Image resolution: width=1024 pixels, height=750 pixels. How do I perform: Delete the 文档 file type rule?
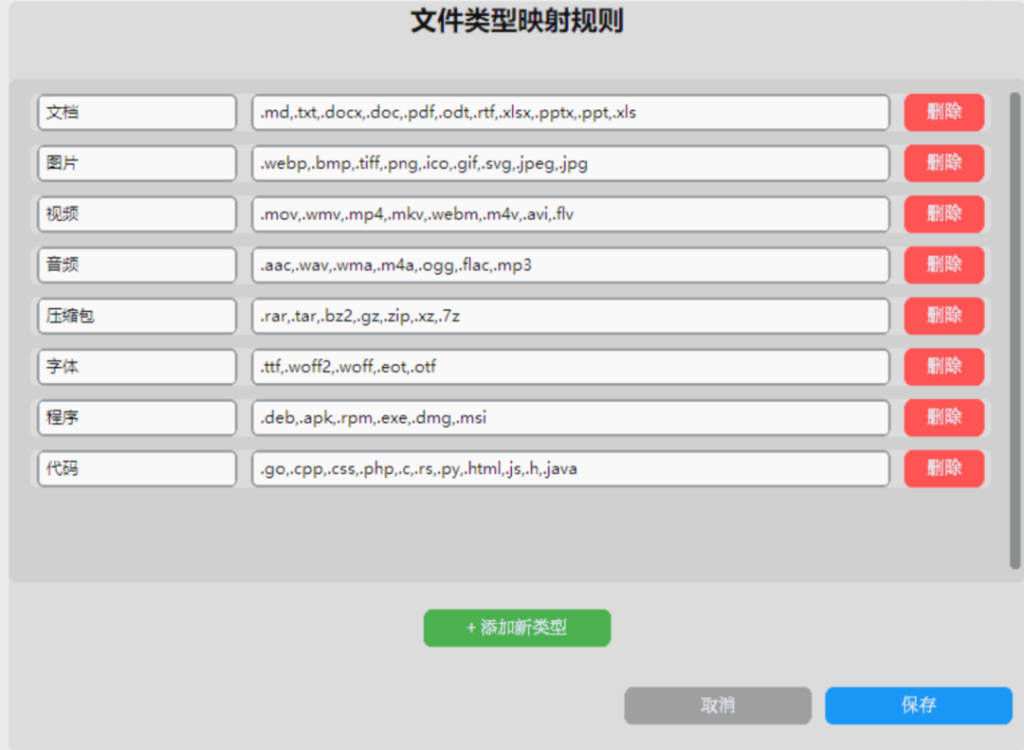tap(943, 112)
